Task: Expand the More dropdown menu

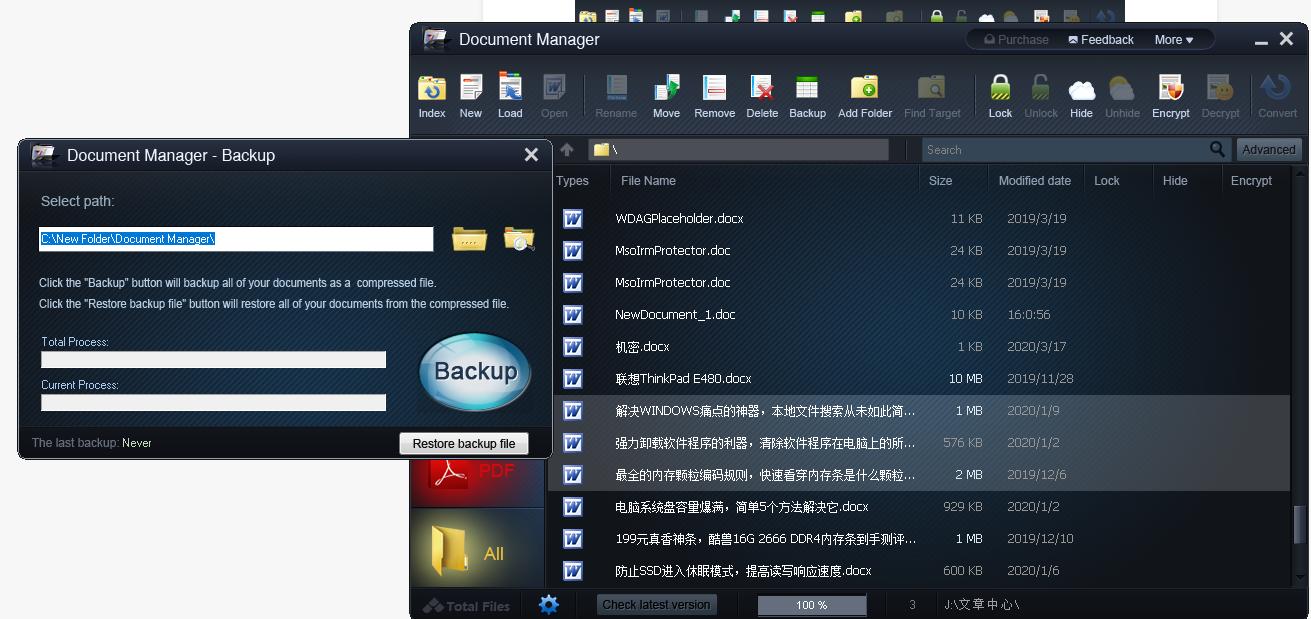Action: pyautogui.click(x=1174, y=39)
